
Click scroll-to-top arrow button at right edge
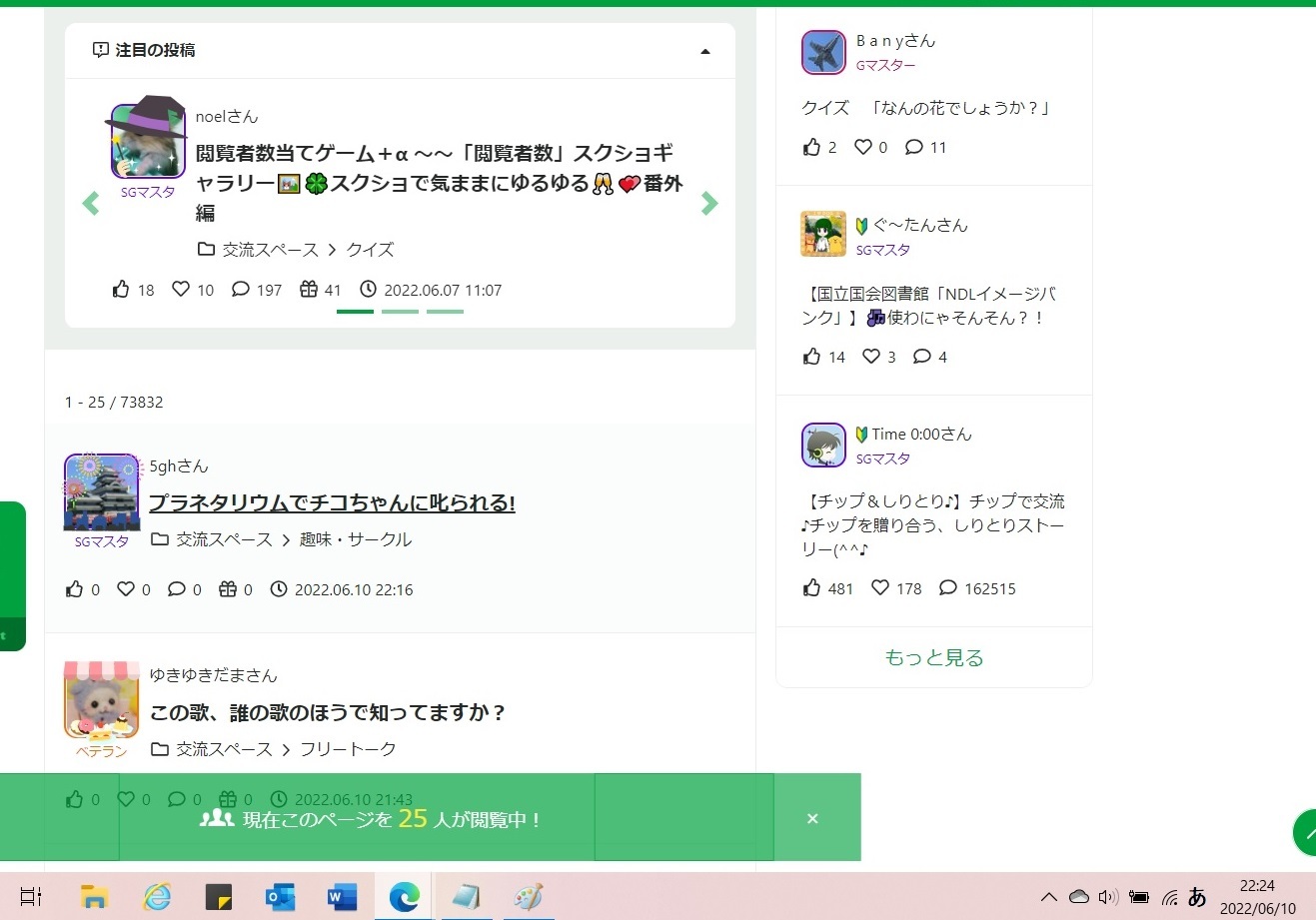[x=1304, y=832]
